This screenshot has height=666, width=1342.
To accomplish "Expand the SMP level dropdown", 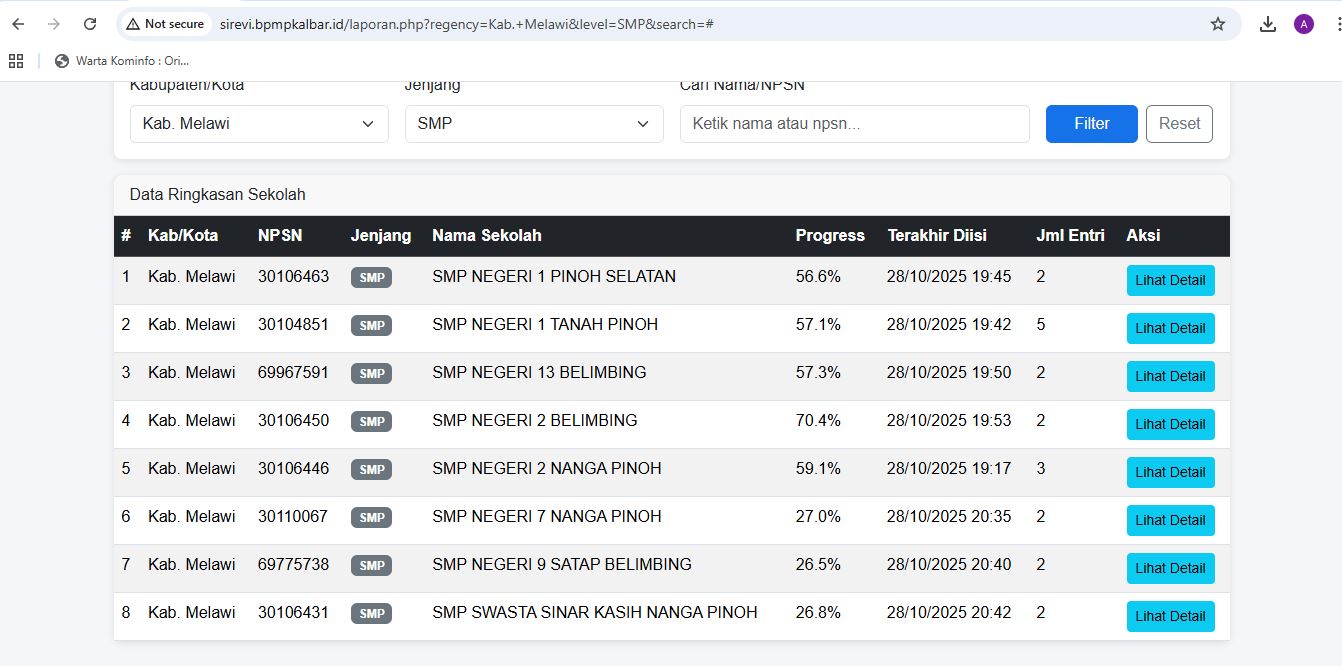I will (x=533, y=124).
